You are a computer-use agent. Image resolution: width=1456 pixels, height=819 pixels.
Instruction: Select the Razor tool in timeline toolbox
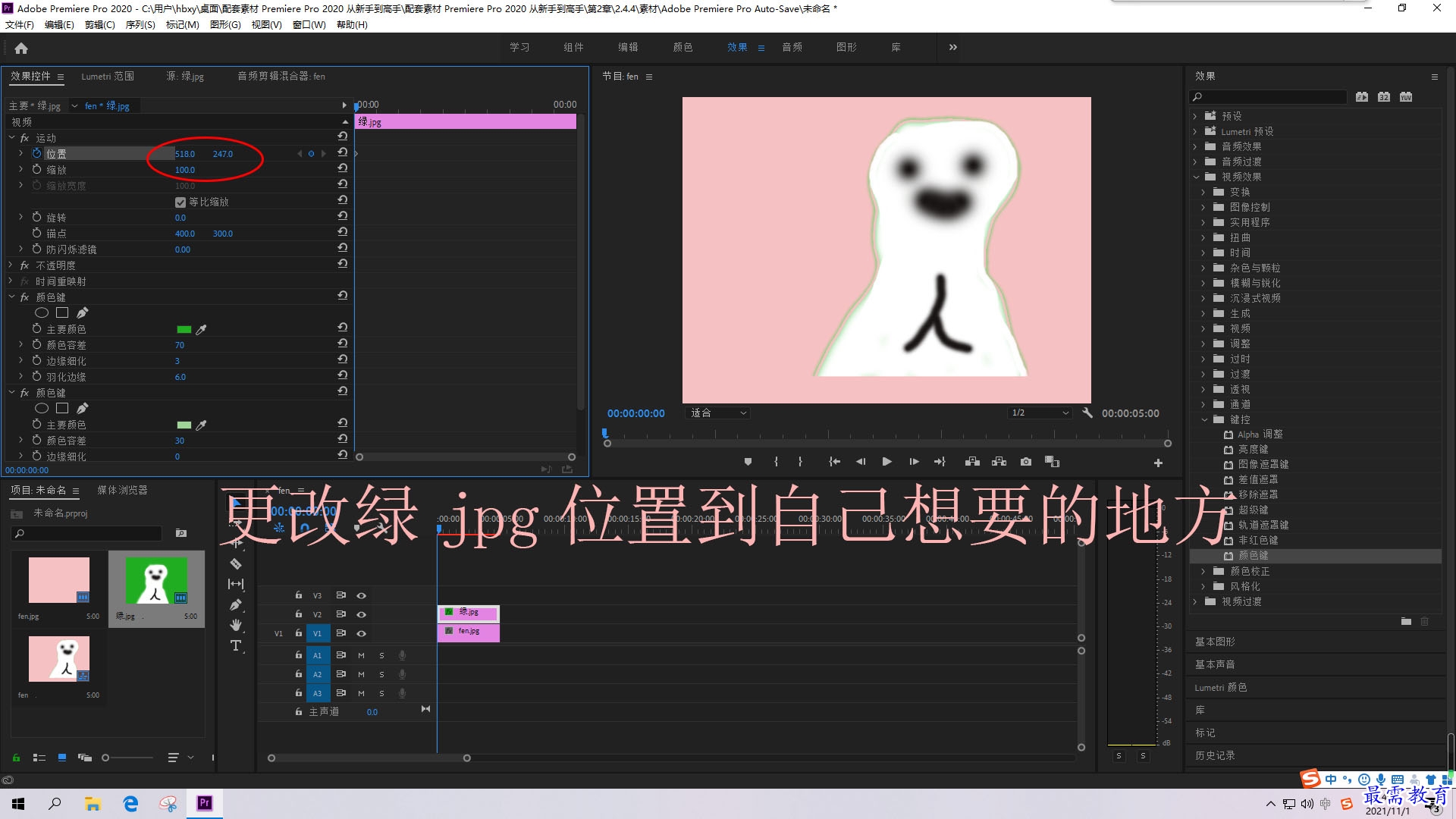pos(236,563)
